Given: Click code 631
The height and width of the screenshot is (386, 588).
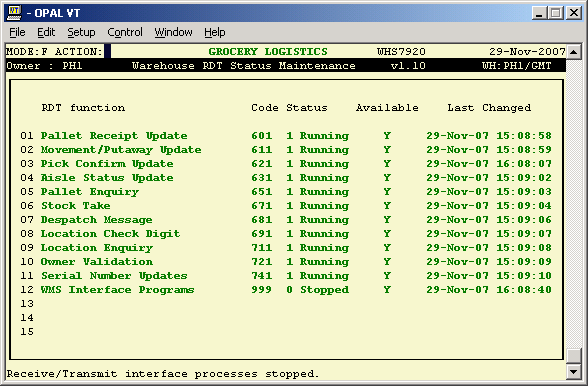Looking at the screenshot, I should [x=261, y=178].
